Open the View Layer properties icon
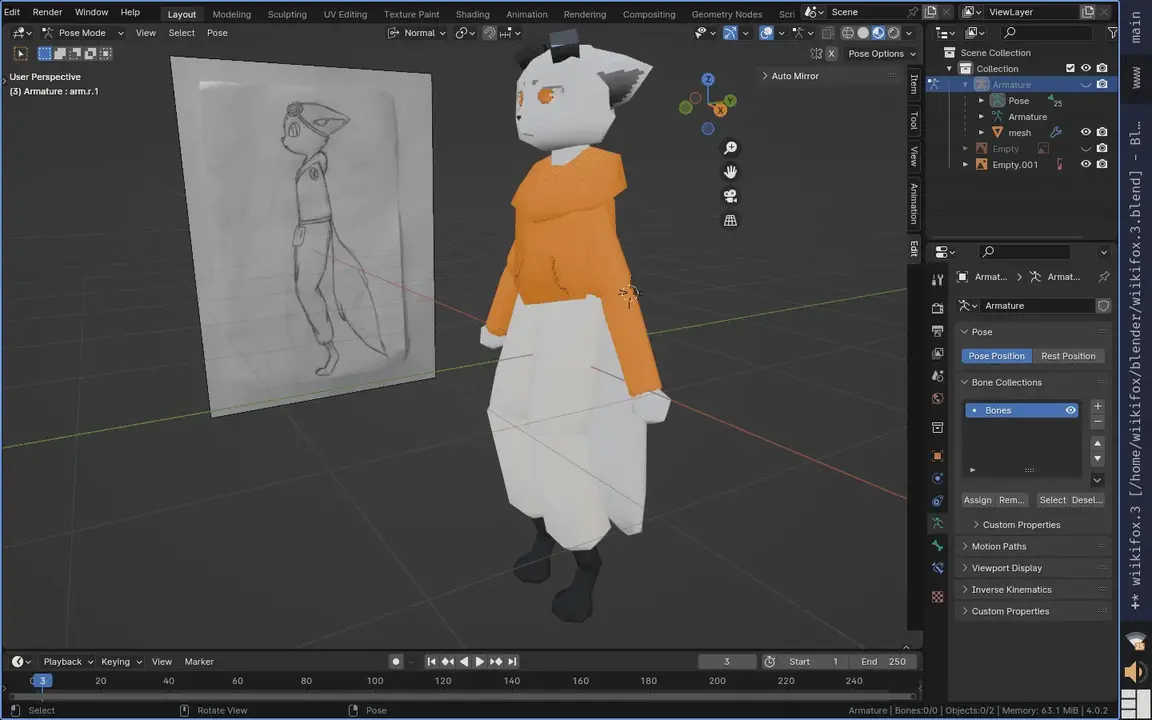 click(937, 354)
